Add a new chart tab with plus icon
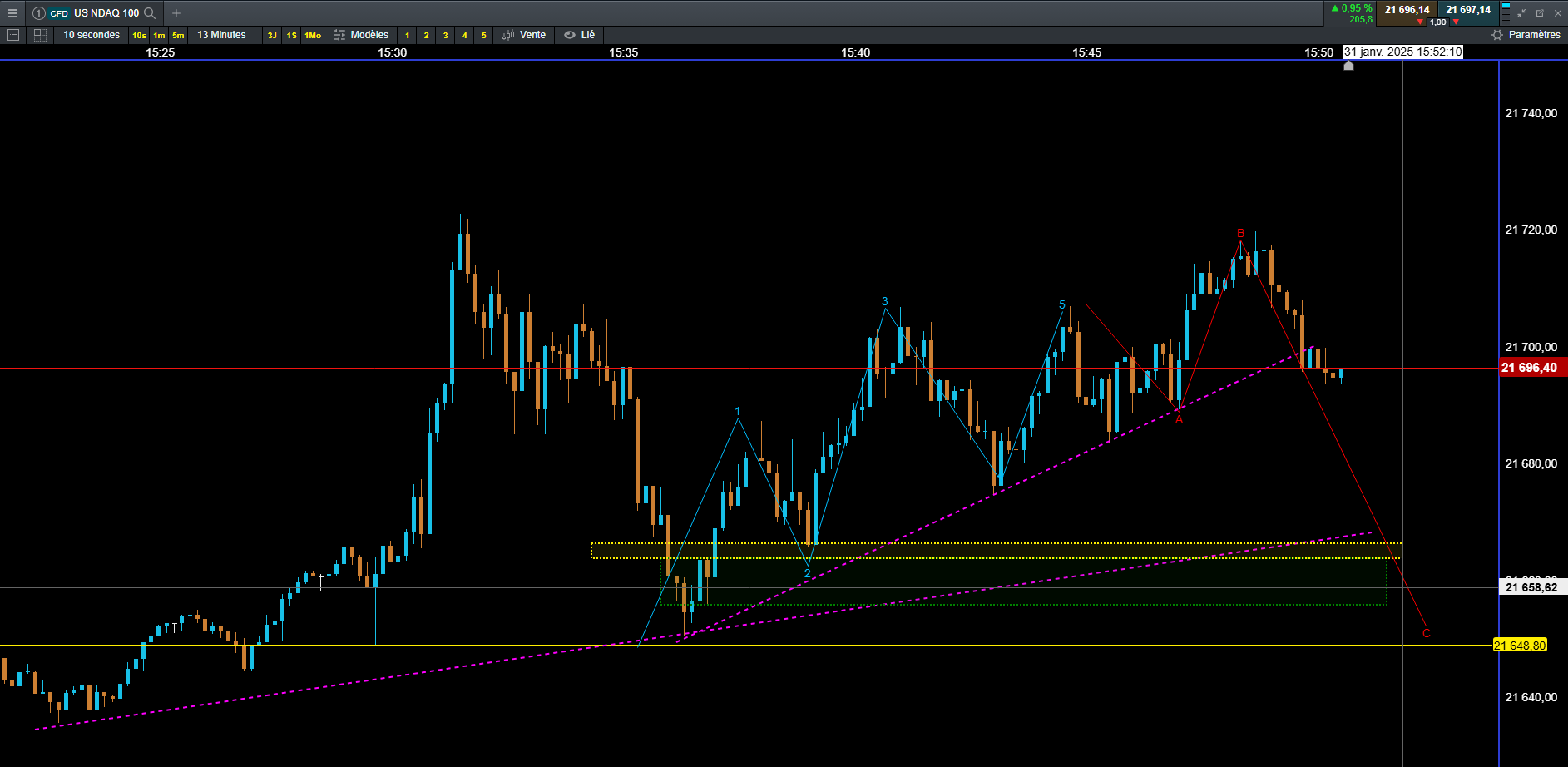Image resolution: width=1568 pixels, height=767 pixels. 176,13
